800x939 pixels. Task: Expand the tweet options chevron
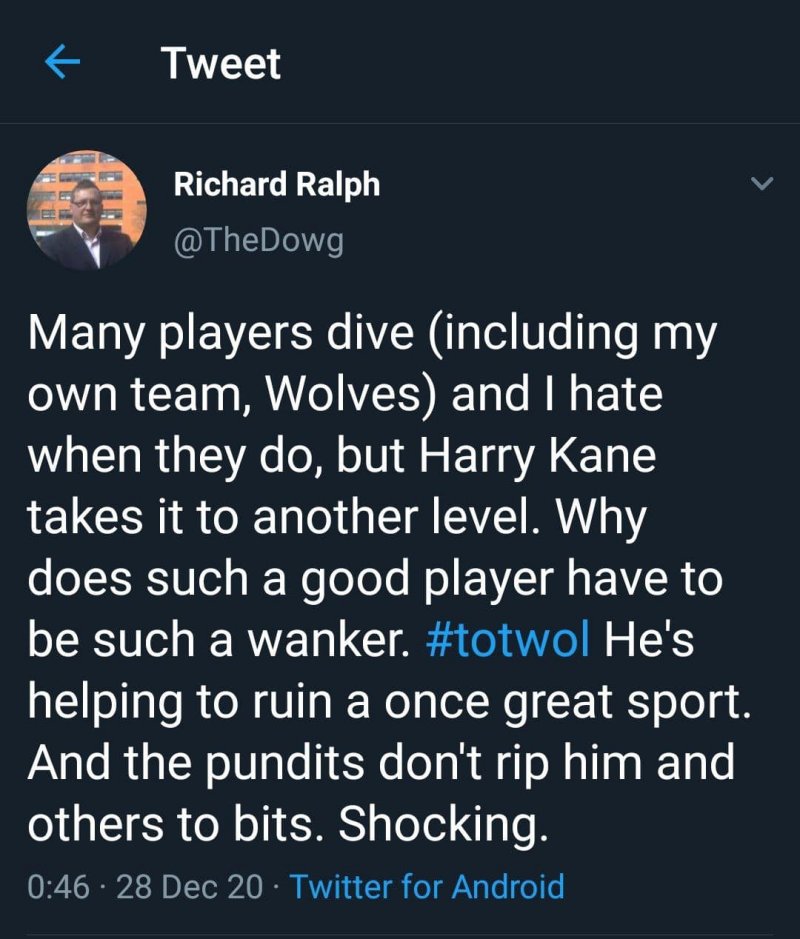[762, 184]
